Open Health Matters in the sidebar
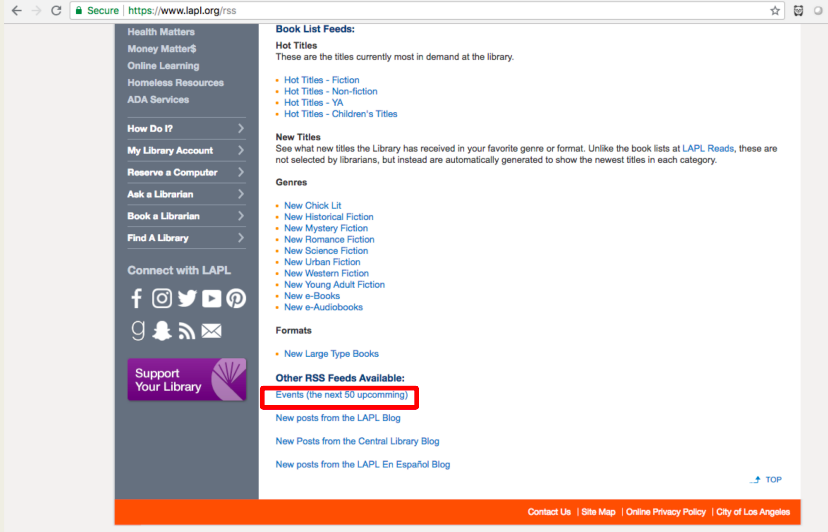Screen dimensions: 828x532 161,32
